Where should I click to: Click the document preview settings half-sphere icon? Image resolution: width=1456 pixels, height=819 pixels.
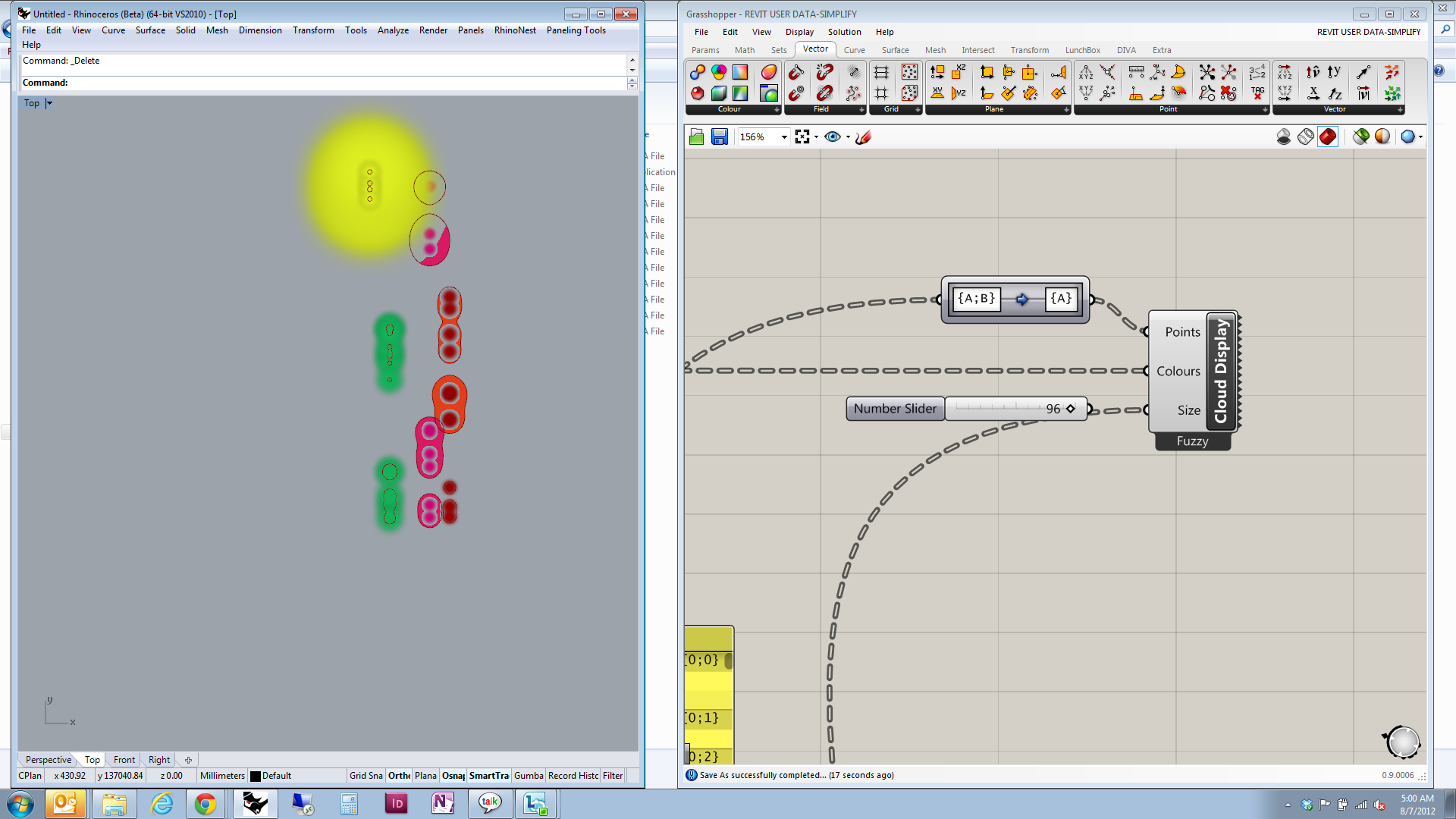[x=1382, y=136]
